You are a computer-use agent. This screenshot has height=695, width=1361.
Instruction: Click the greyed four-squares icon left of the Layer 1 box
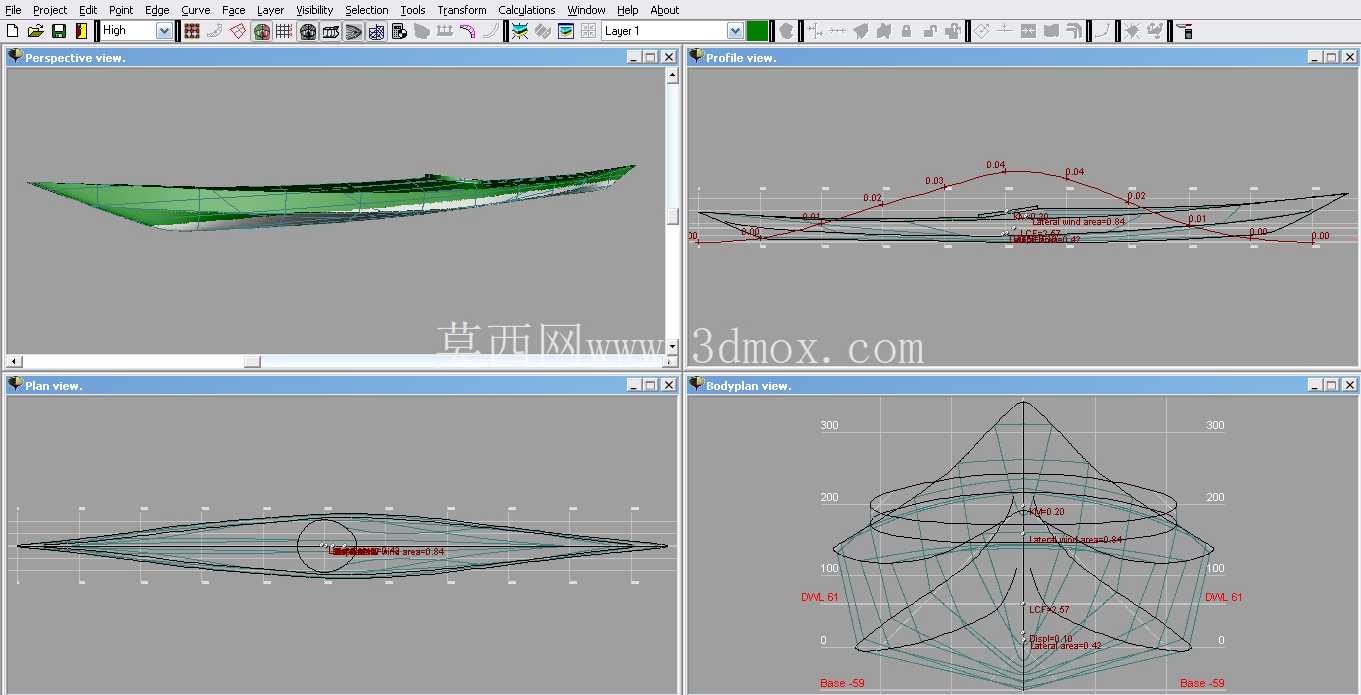tap(589, 31)
